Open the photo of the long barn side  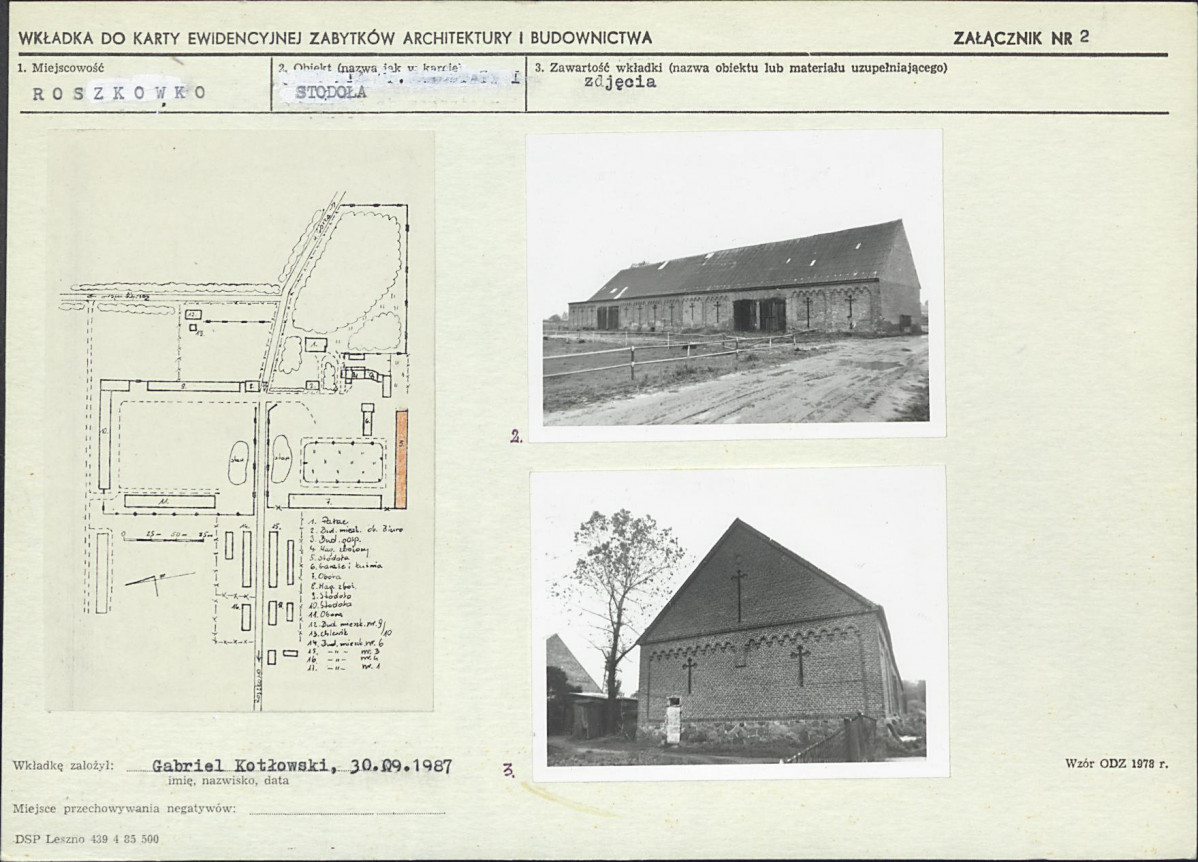click(x=736, y=284)
